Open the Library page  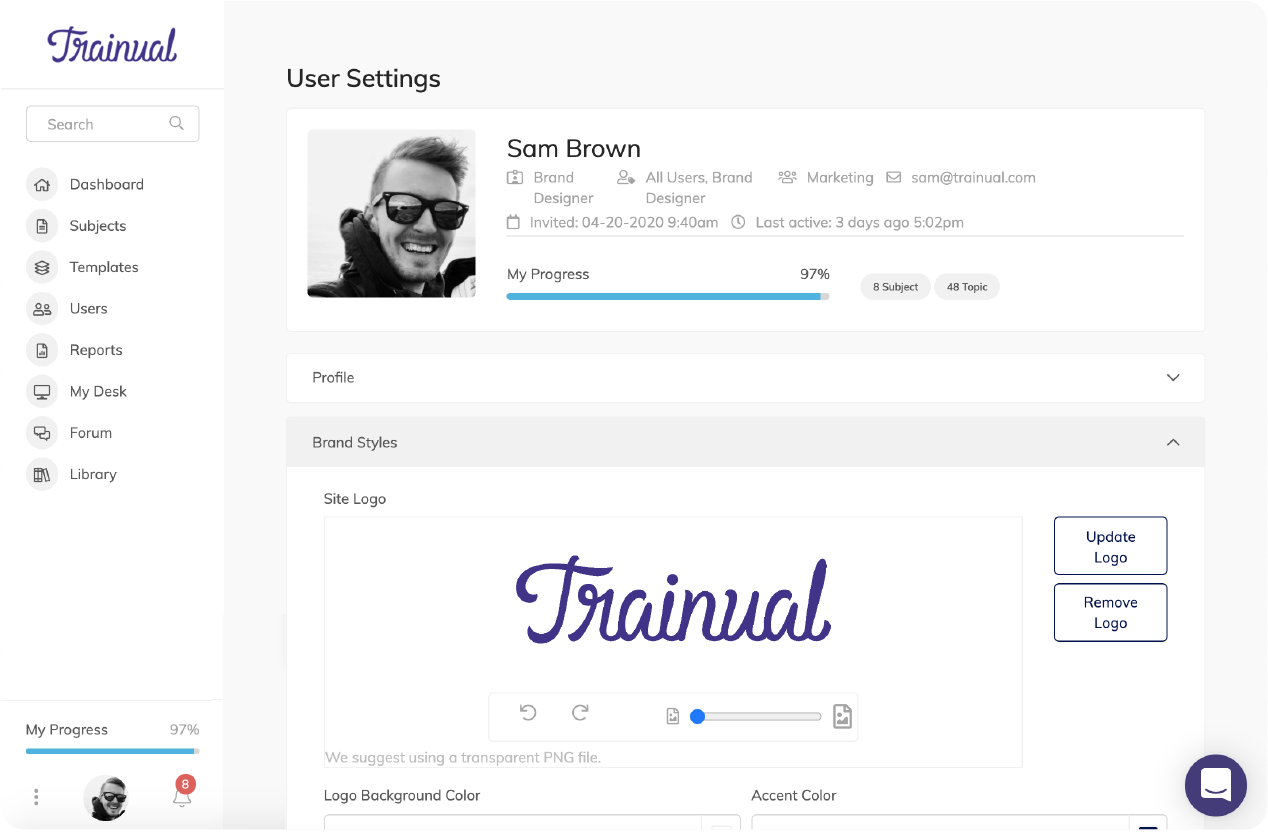point(93,475)
